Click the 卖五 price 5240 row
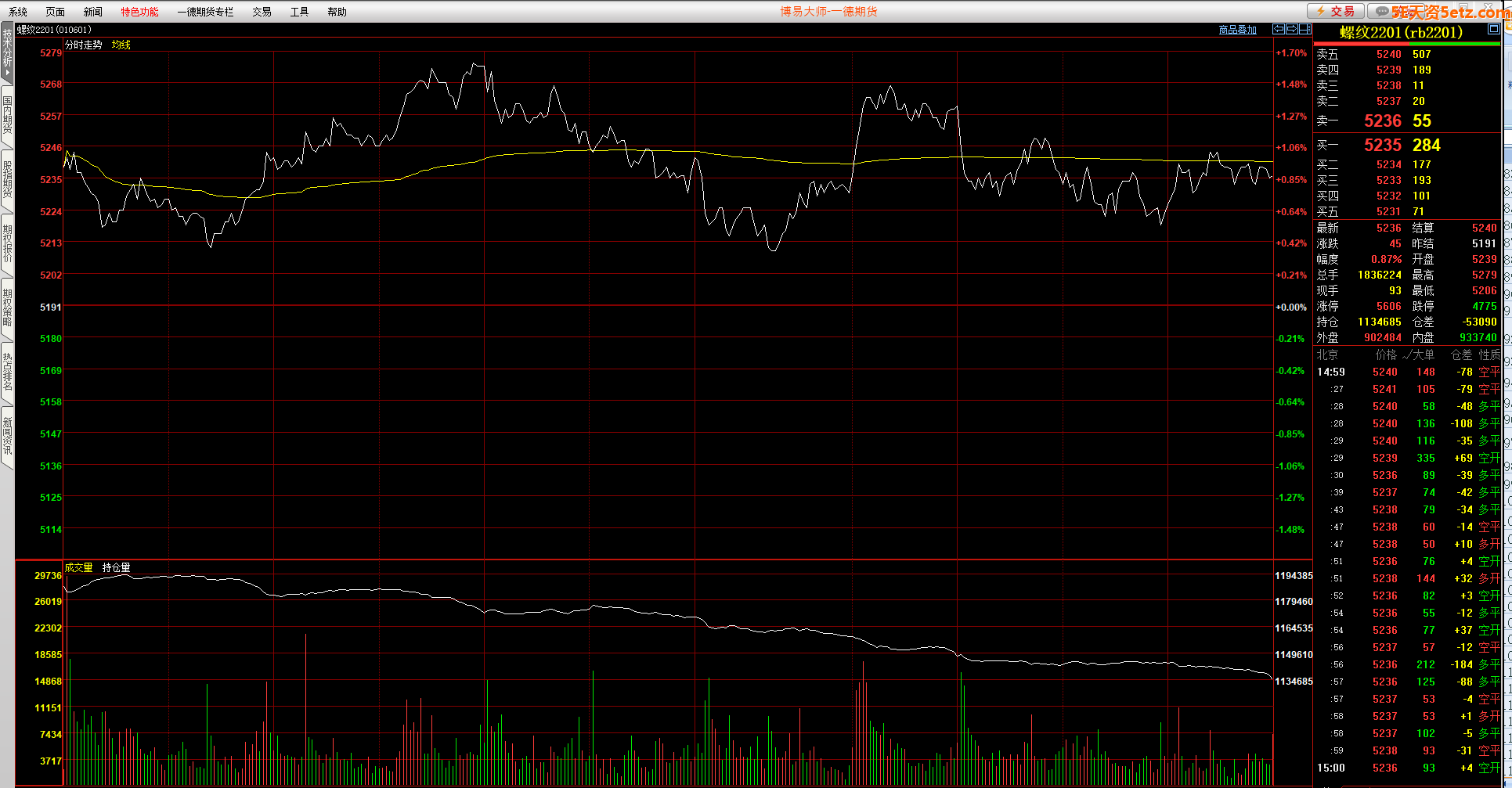The height and width of the screenshot is (788, 1512). [1406, 54]
